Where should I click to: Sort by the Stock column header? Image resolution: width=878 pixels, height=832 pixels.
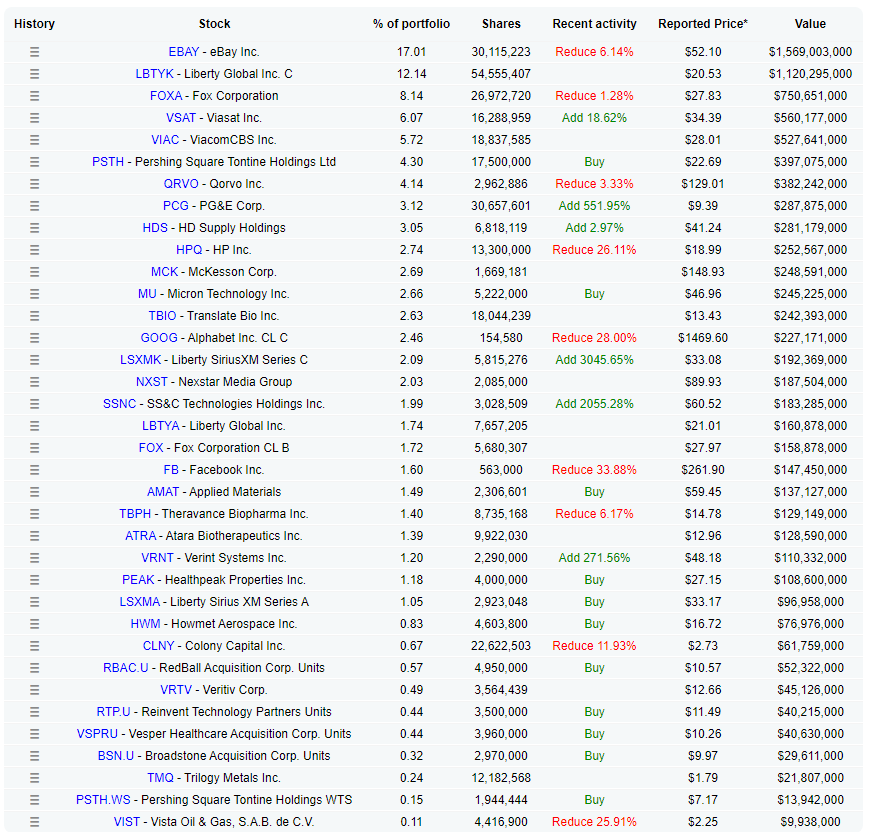click(x=214, y=24)
